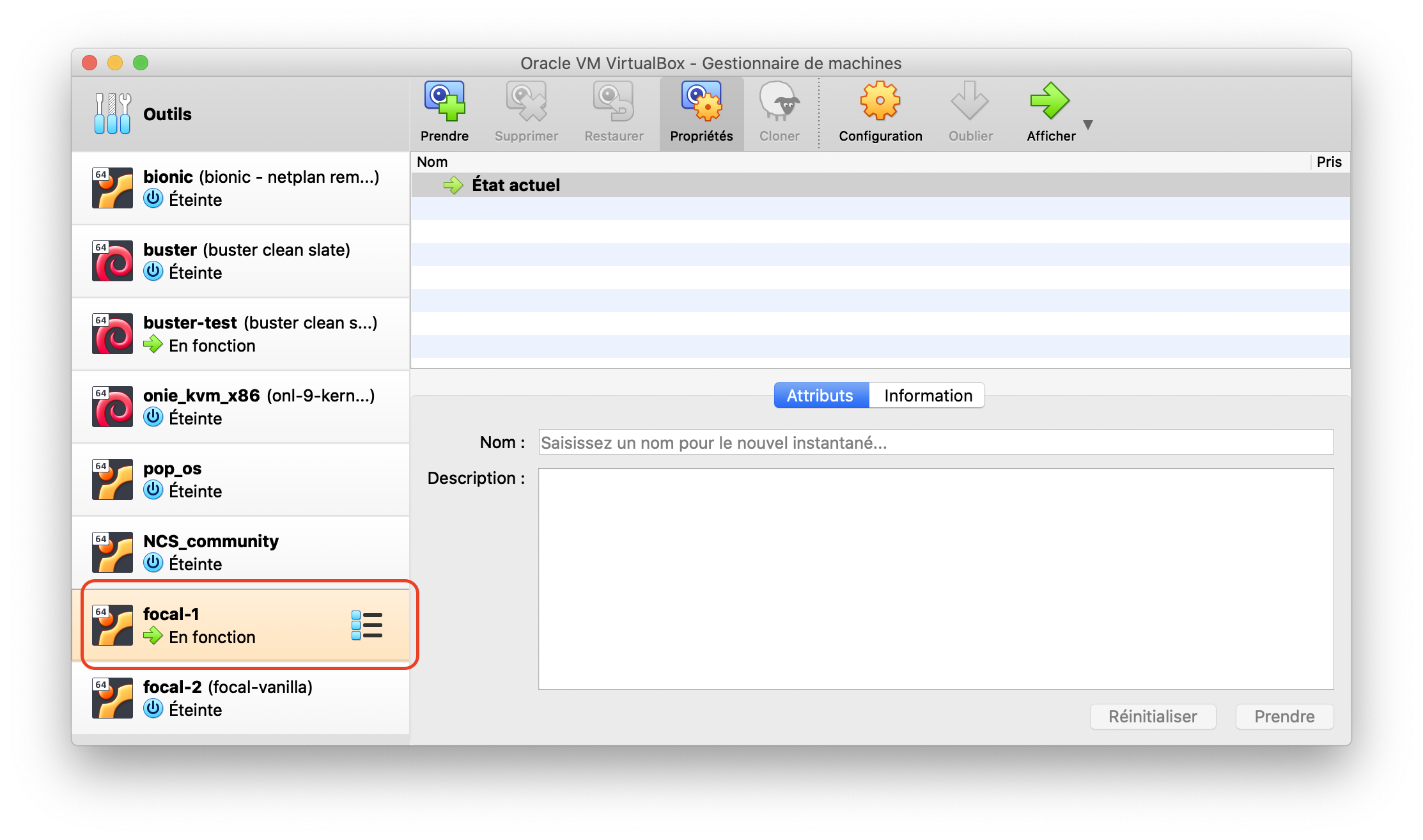
Task: Select the 'pop_os' machine name
Action: point(173,469)
